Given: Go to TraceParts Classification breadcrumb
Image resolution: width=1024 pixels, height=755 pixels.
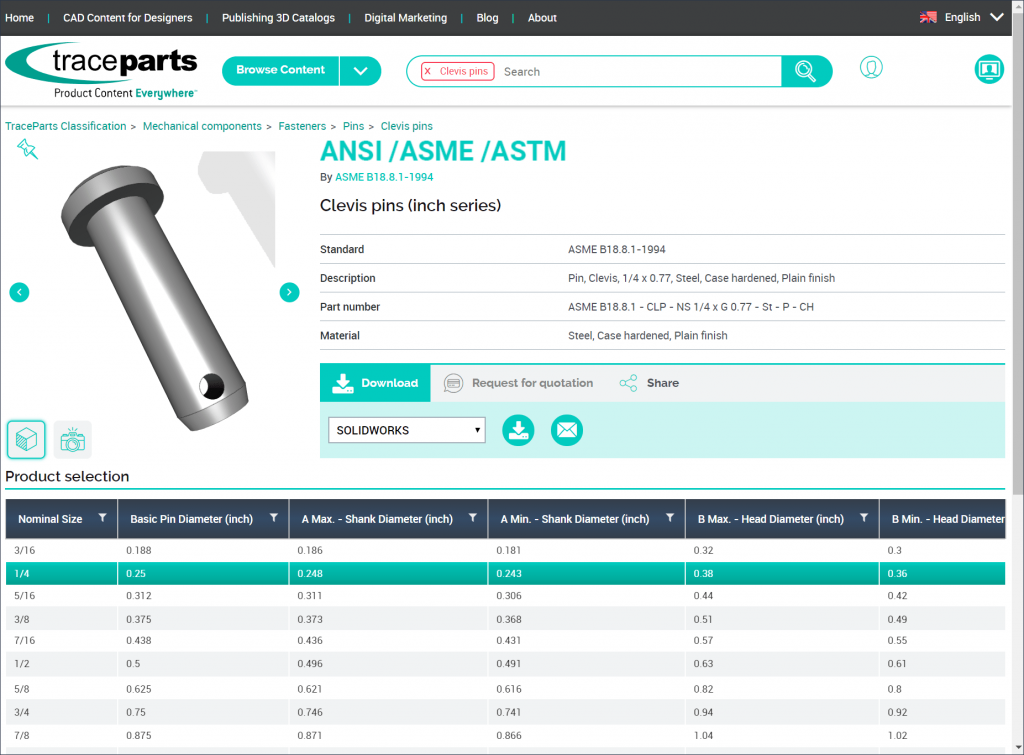Looking at the screenshot, I should 66,126.
